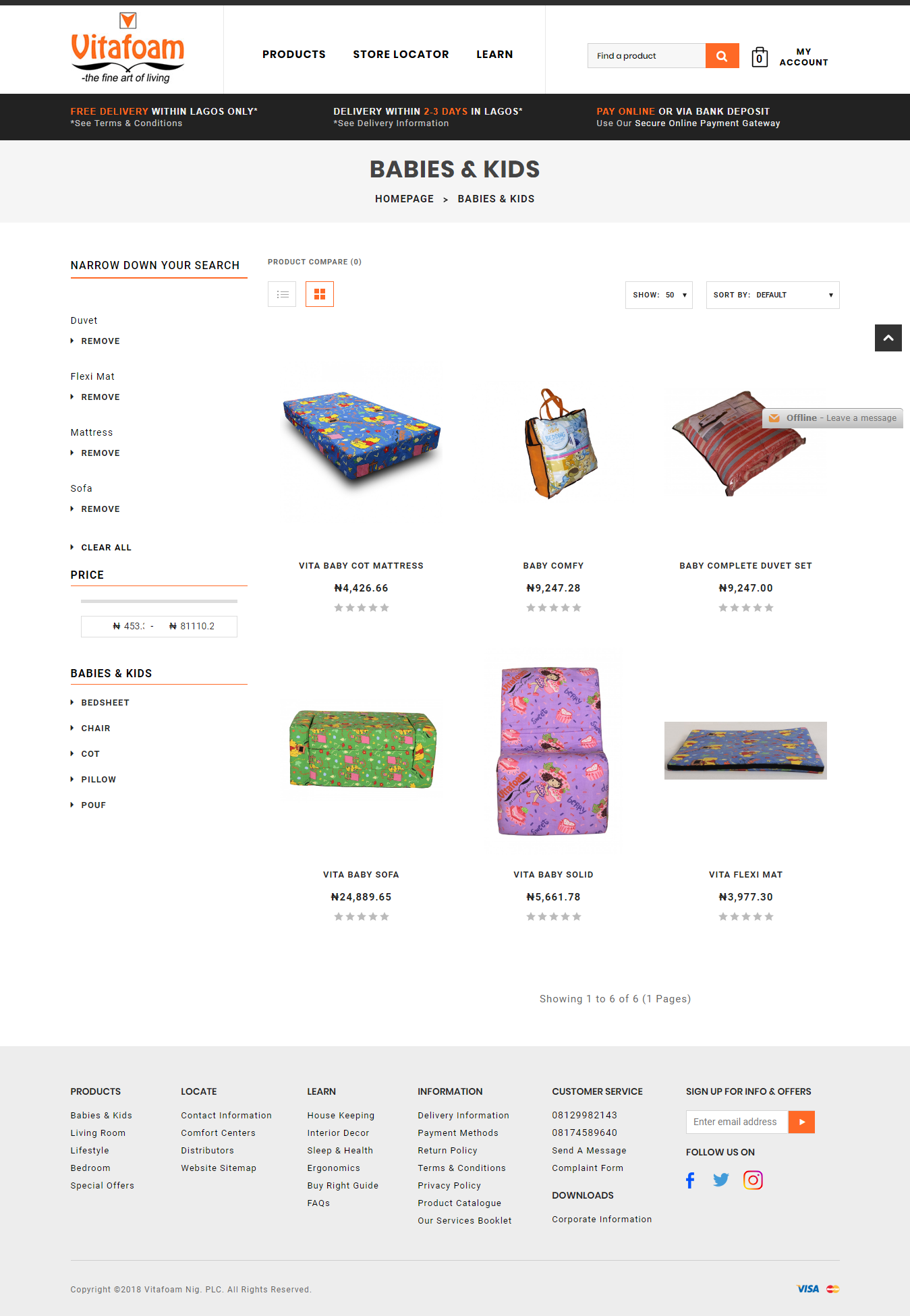Screen dimensions: 910x1316
Task: Submit newsletter signup arrow button
Action: pyautogui.click(x=801, y=1122)
